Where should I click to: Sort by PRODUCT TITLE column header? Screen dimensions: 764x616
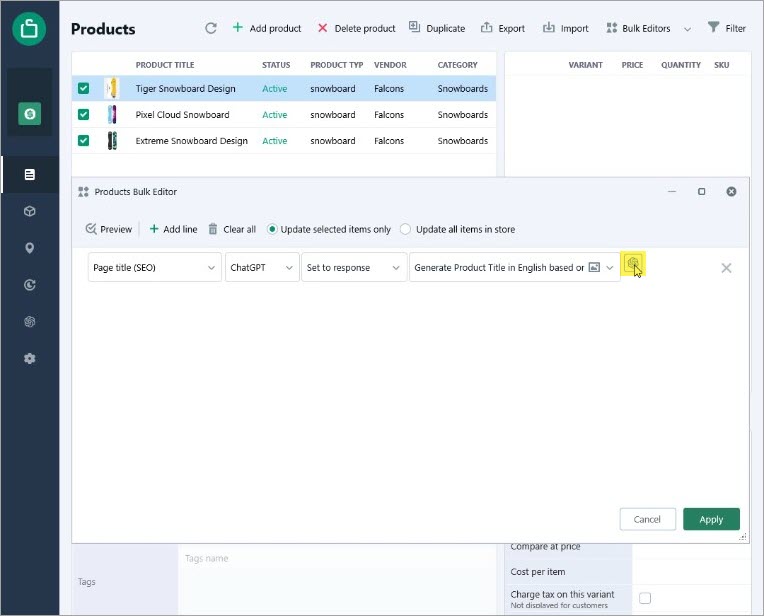point(165,65)
